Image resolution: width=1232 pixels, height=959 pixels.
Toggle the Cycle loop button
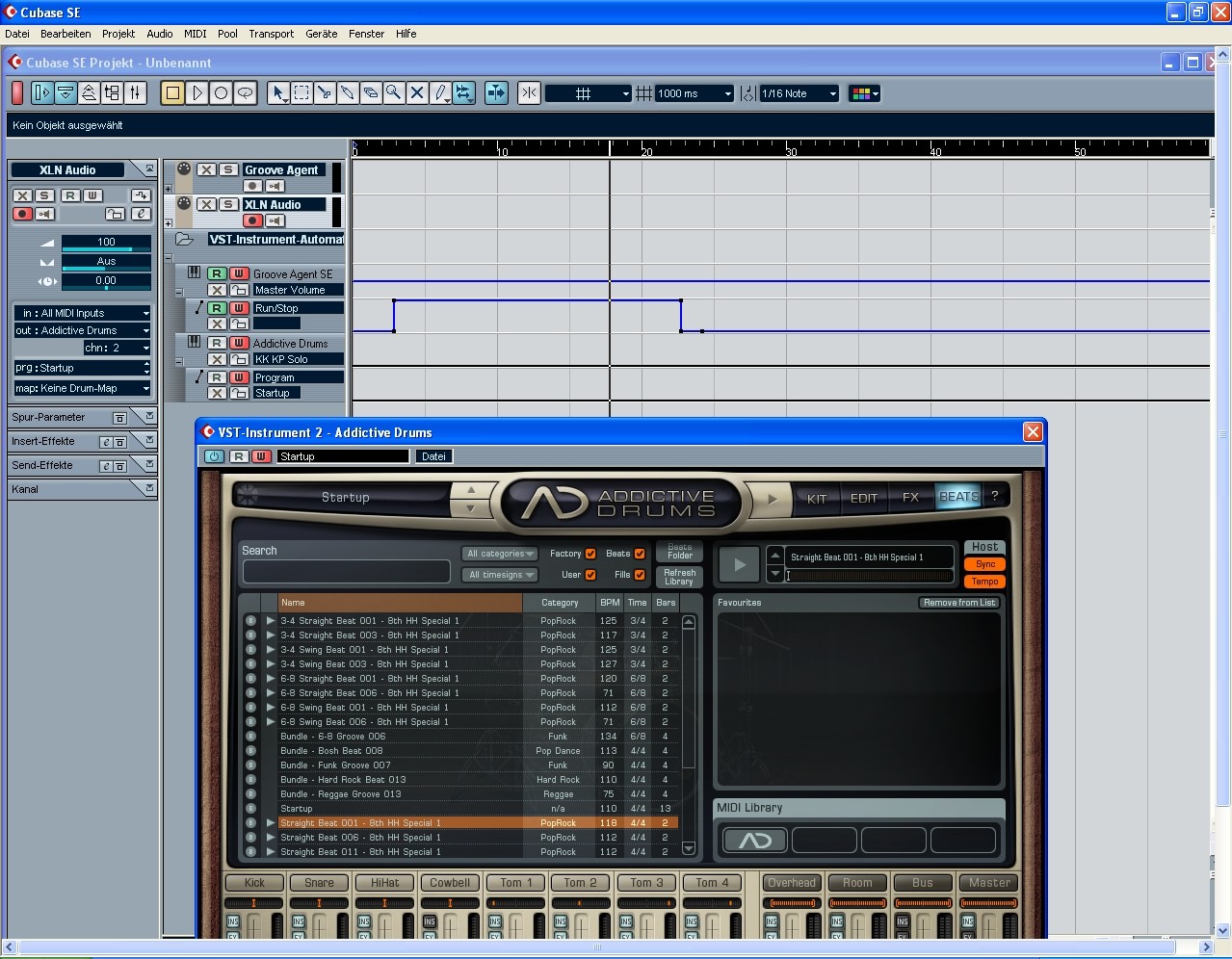click(x=245, y=93)
